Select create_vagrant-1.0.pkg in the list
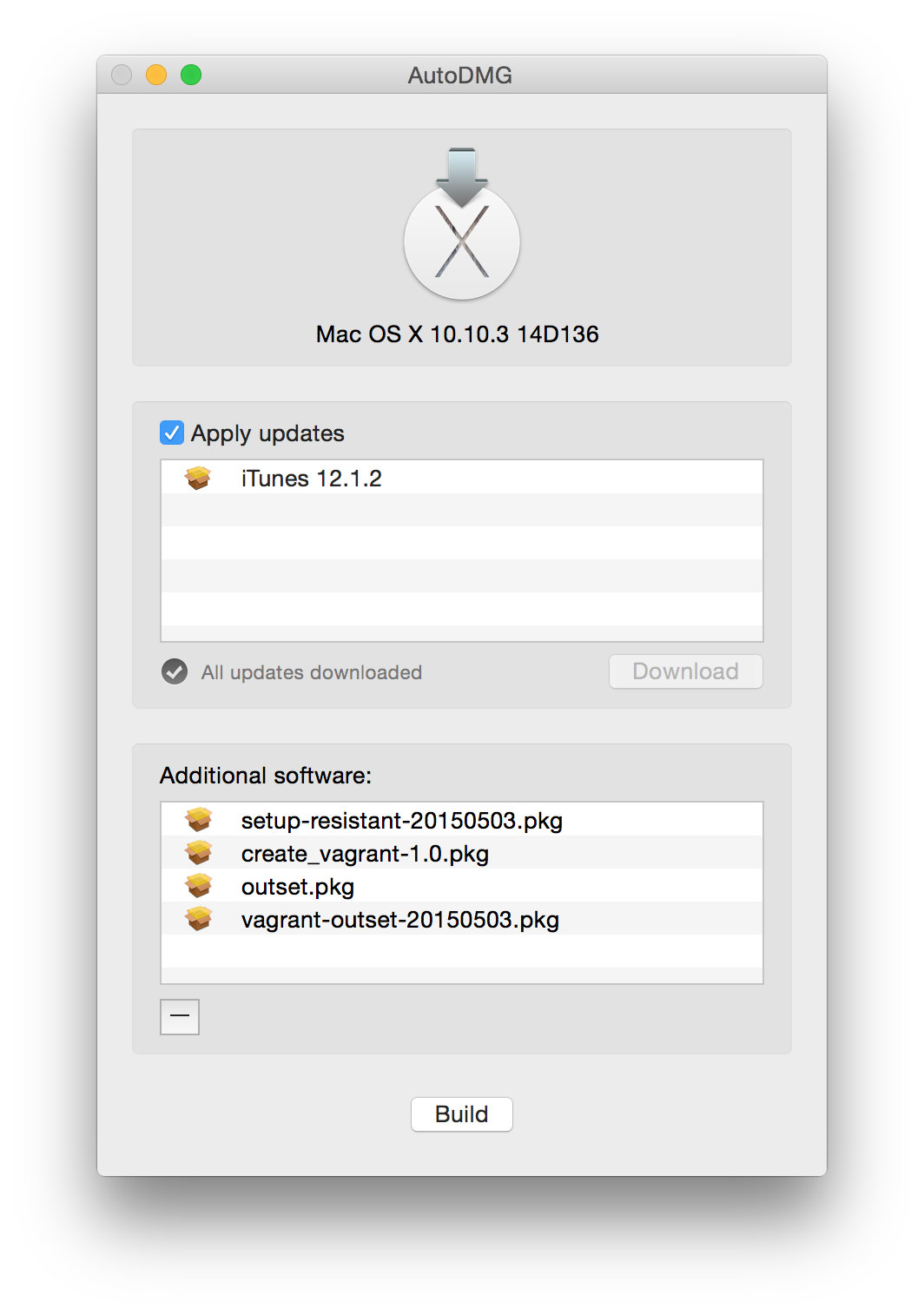The image size is (924, 1315). point(462,853)
